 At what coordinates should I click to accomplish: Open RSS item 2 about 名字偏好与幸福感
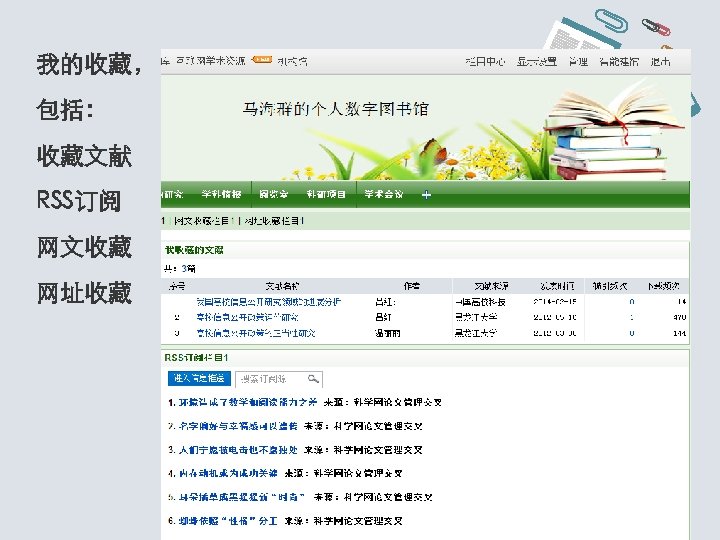point(238,426)
